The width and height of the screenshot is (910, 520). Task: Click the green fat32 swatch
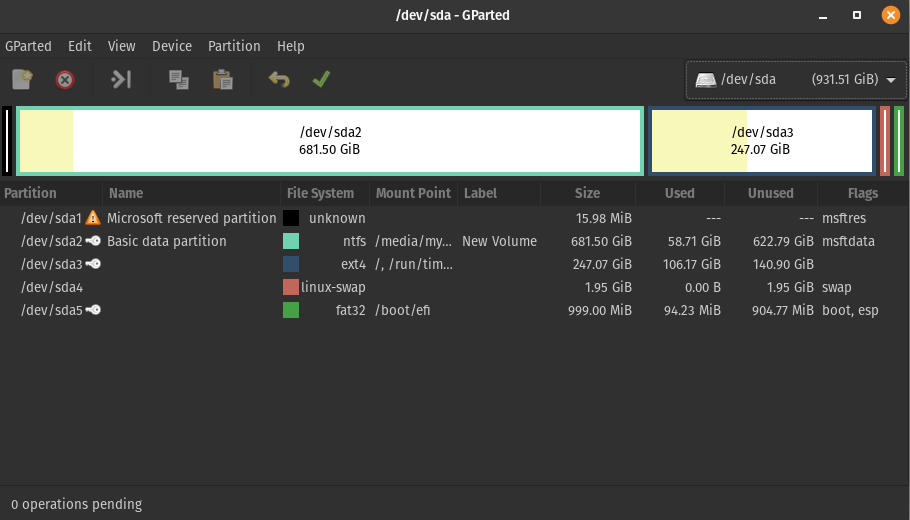coord(291,310)
